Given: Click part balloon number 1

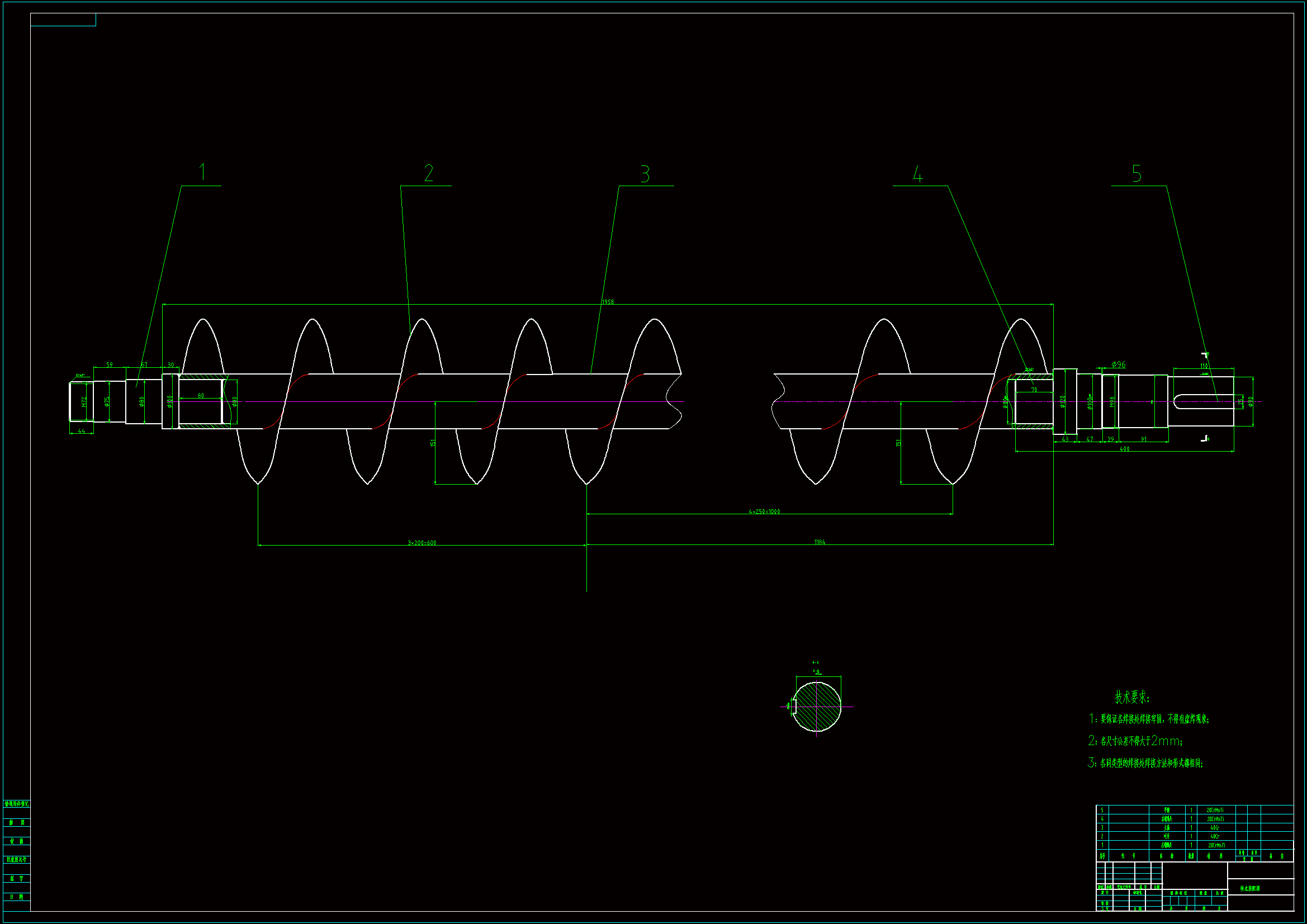Looking at the screenshot, I should click(x=202, y=172).
